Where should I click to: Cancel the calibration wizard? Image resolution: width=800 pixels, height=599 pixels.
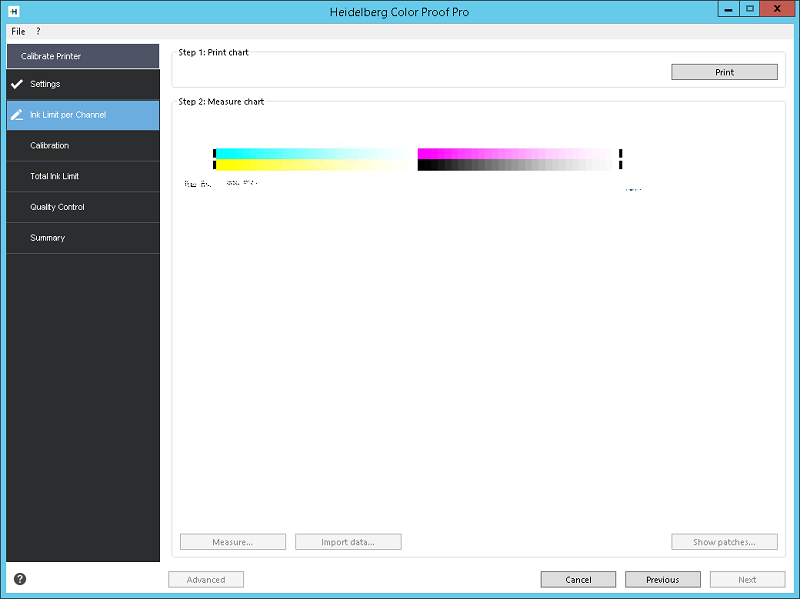point(579,579)
